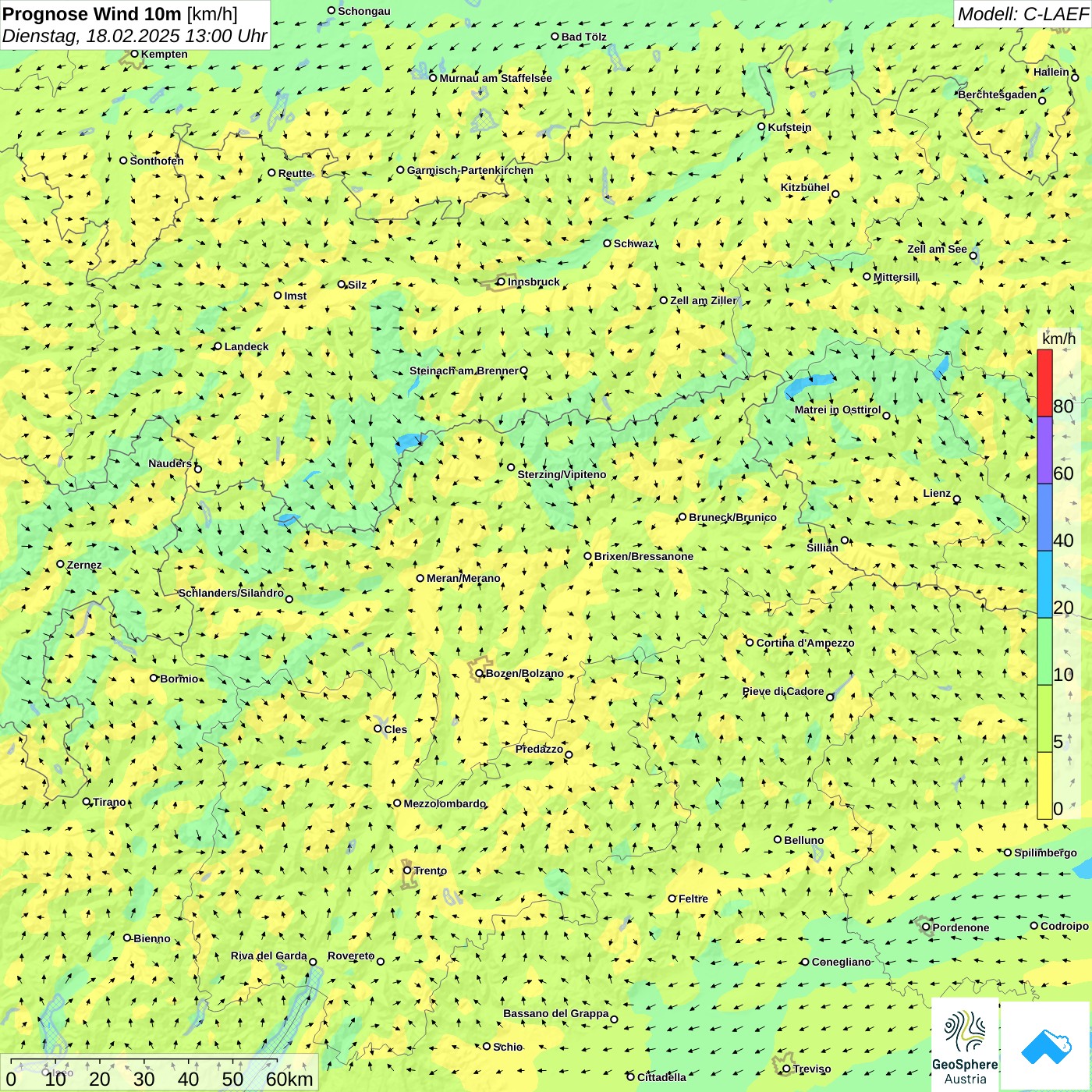Click the Trento city label
This screenshot has height=1092, width=1092.
[x=431, y=870]
